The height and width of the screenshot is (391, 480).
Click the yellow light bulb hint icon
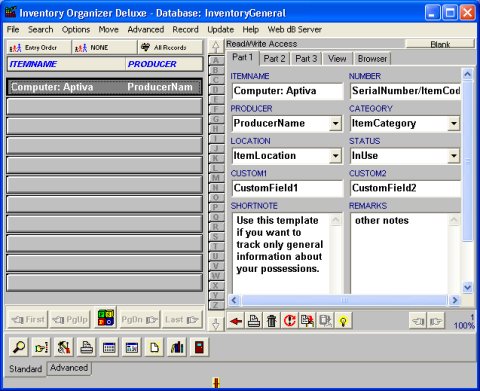[343, 321]
